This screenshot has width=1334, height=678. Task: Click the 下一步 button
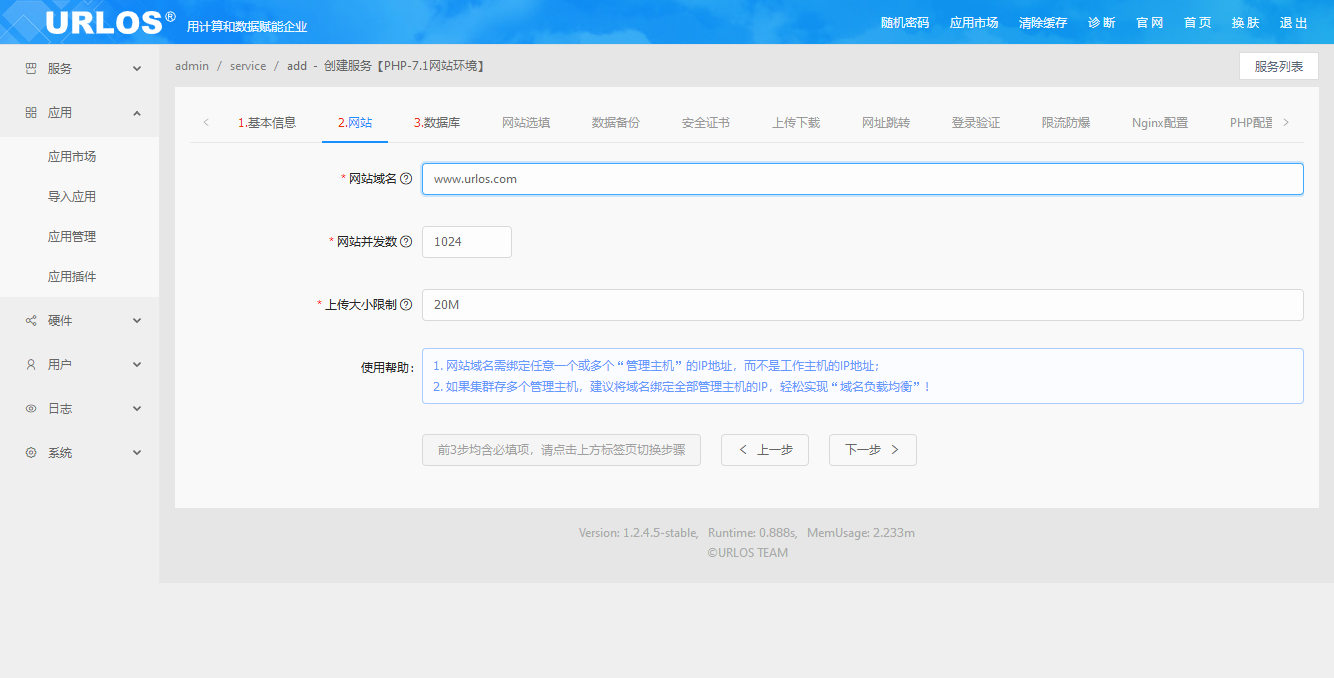[873, 450]
